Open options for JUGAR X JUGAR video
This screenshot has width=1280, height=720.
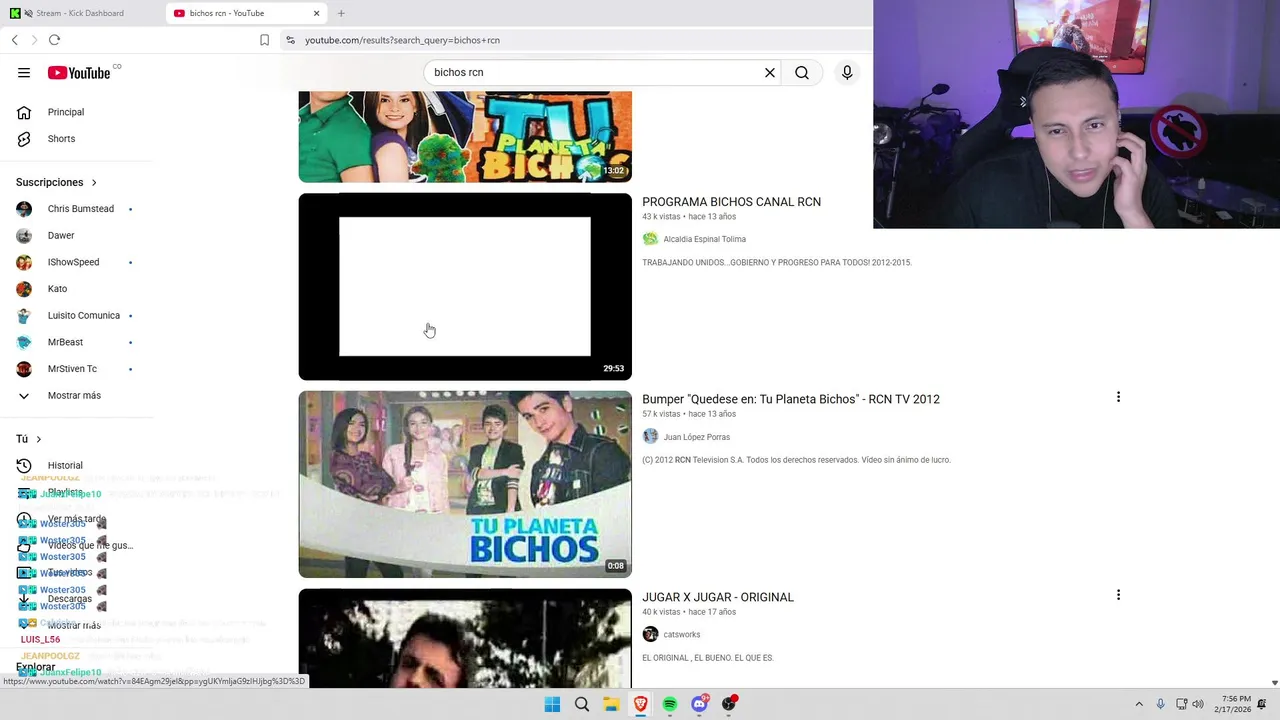point(1118,595)
